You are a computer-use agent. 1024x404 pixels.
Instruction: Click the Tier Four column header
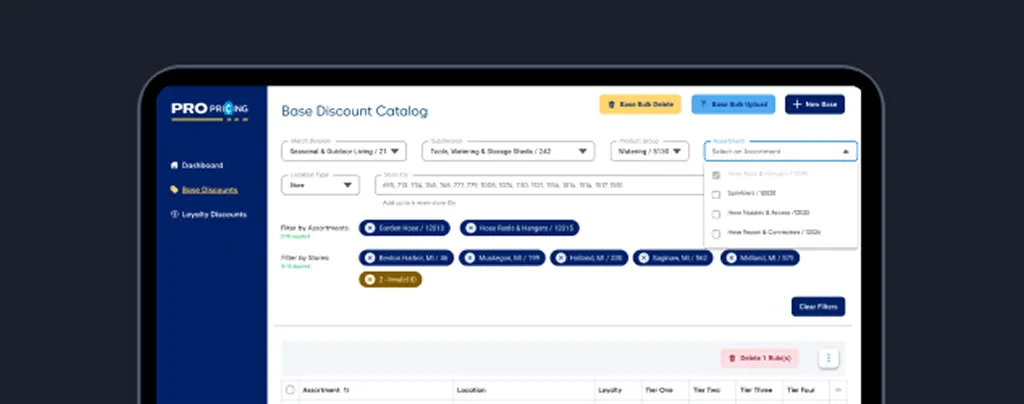click(x=801, y=390)
